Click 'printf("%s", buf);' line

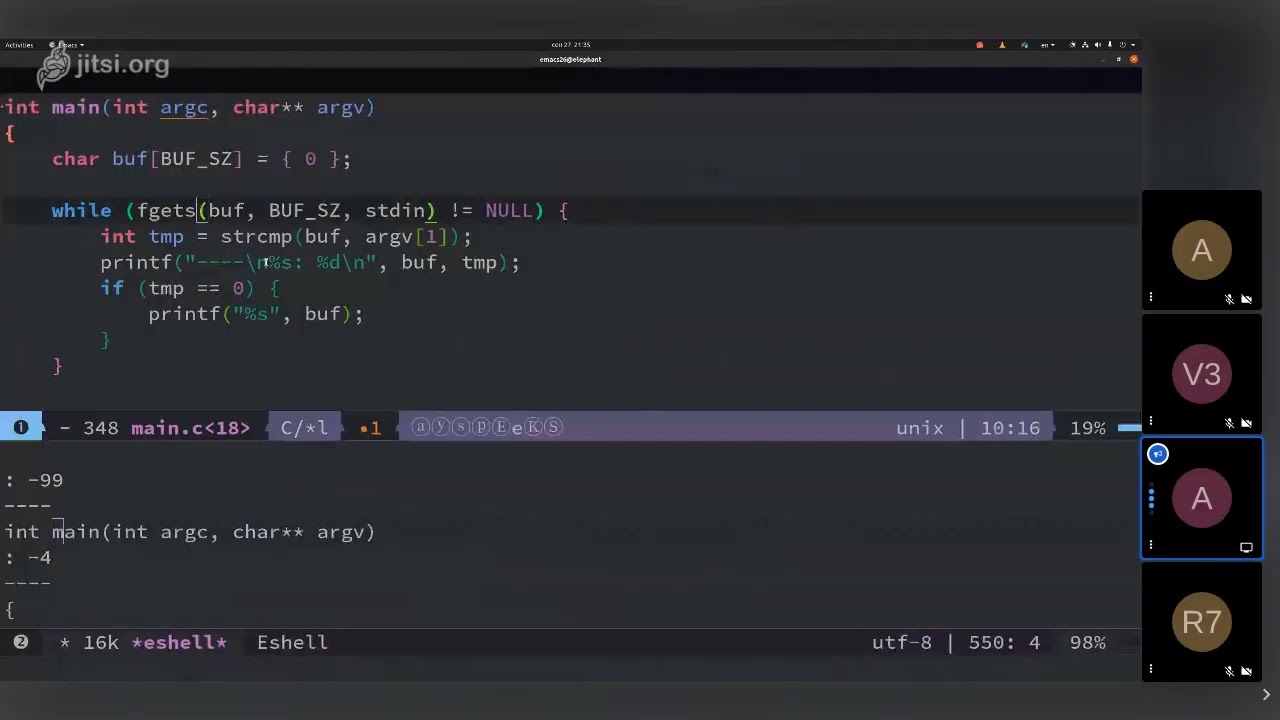pos(256,314)
